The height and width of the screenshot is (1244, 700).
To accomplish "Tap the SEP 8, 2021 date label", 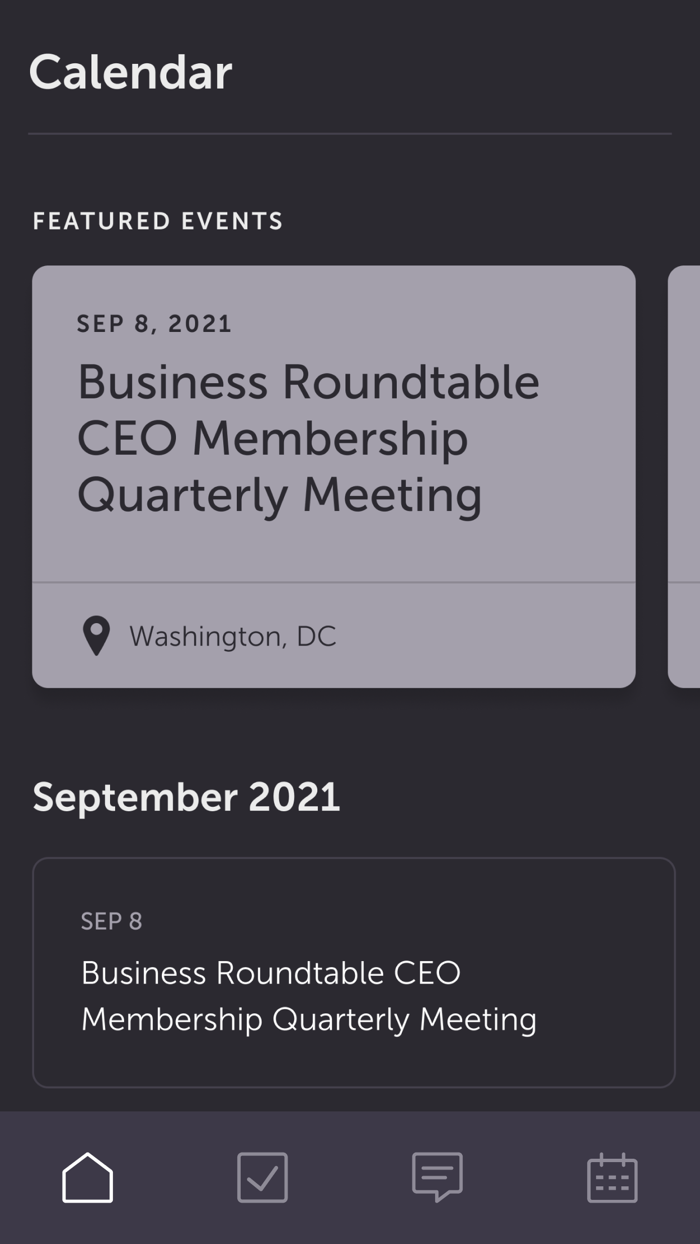I will point(152,322).
